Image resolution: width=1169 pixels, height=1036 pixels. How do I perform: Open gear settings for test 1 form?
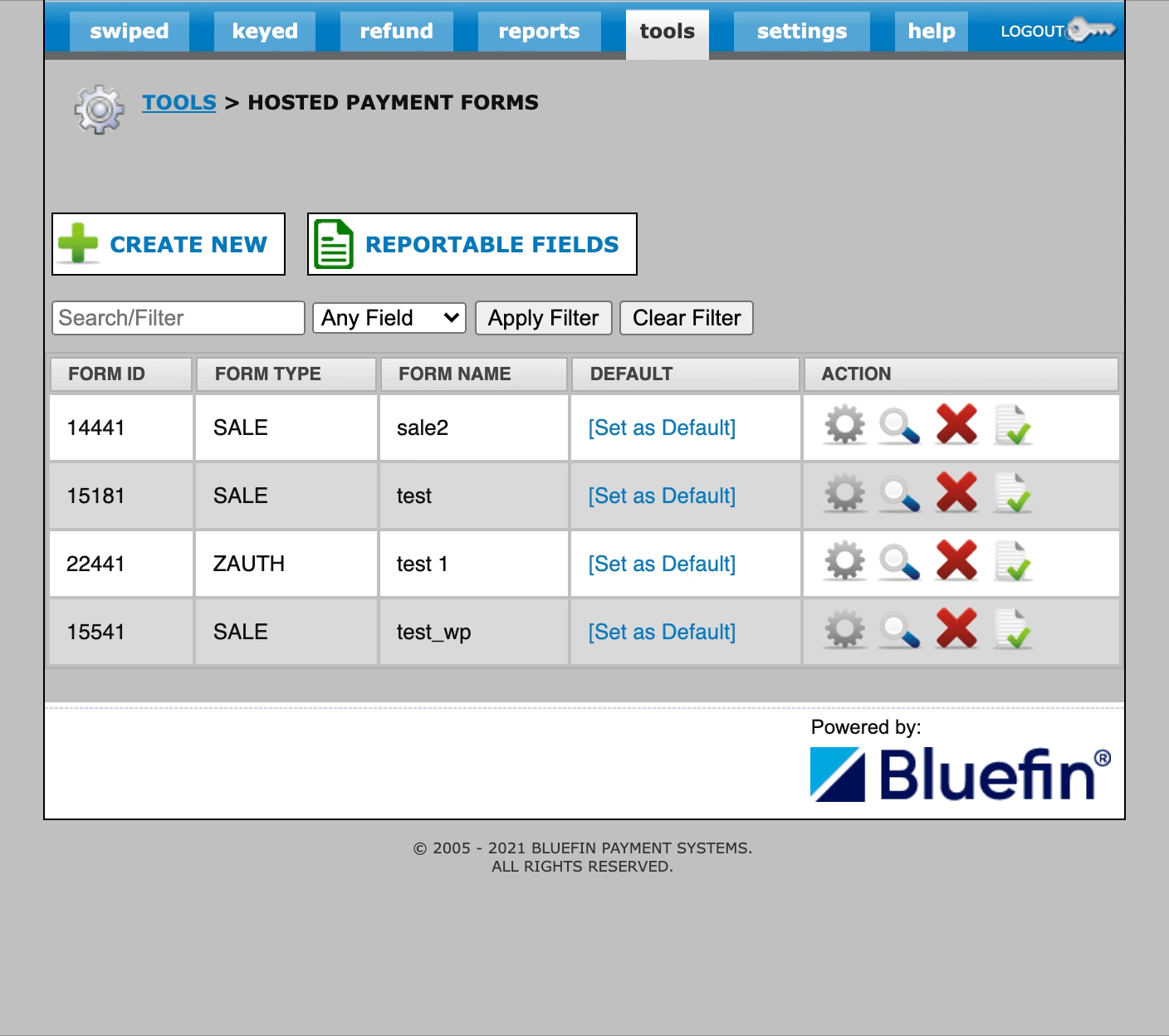844,561
